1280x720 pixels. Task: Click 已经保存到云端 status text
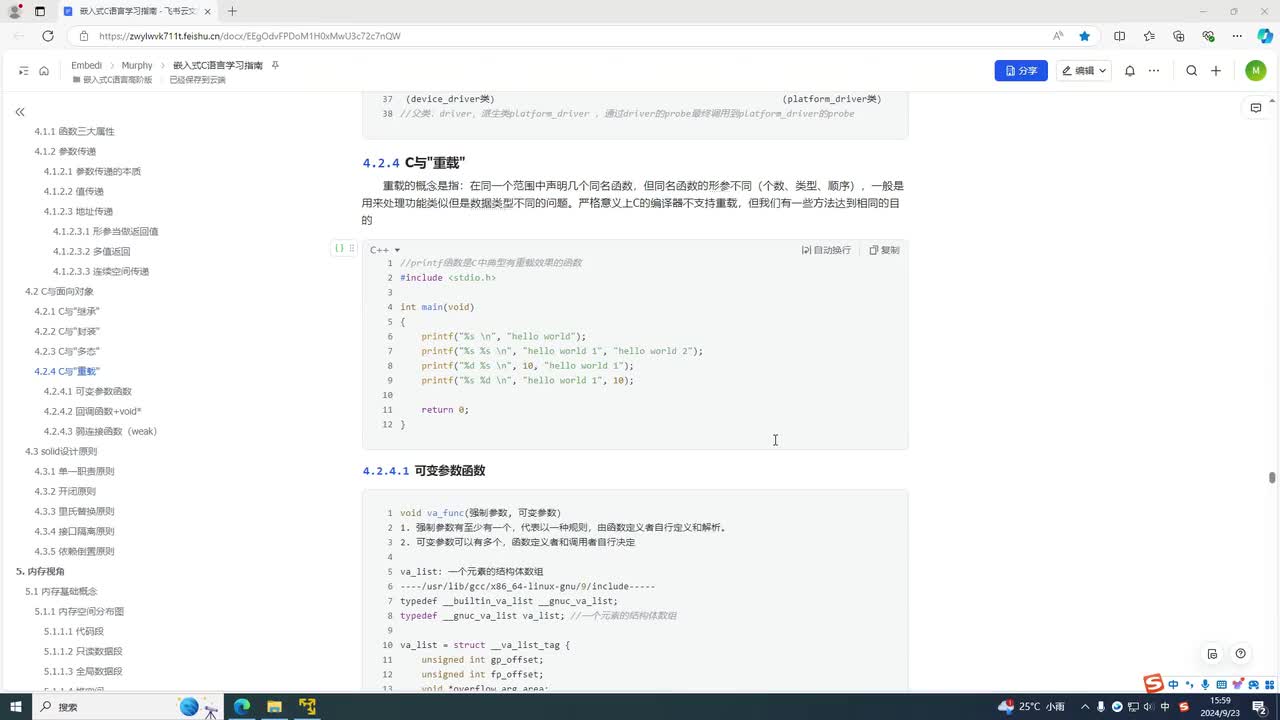click(x=197, y=79)
